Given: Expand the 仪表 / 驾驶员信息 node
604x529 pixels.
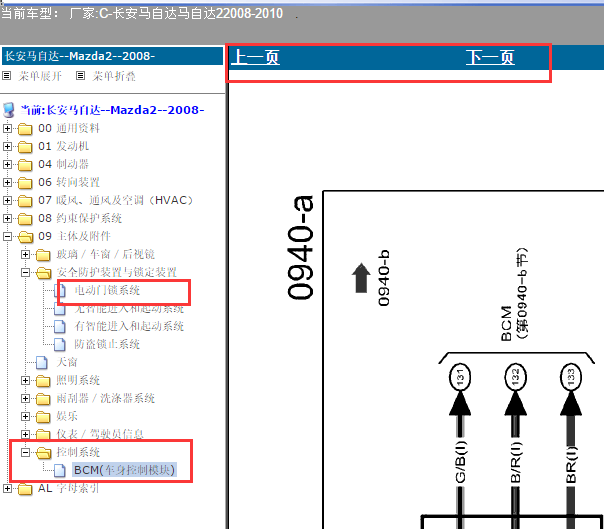Looking at the screenshot, I should click(x=25, y=434).
